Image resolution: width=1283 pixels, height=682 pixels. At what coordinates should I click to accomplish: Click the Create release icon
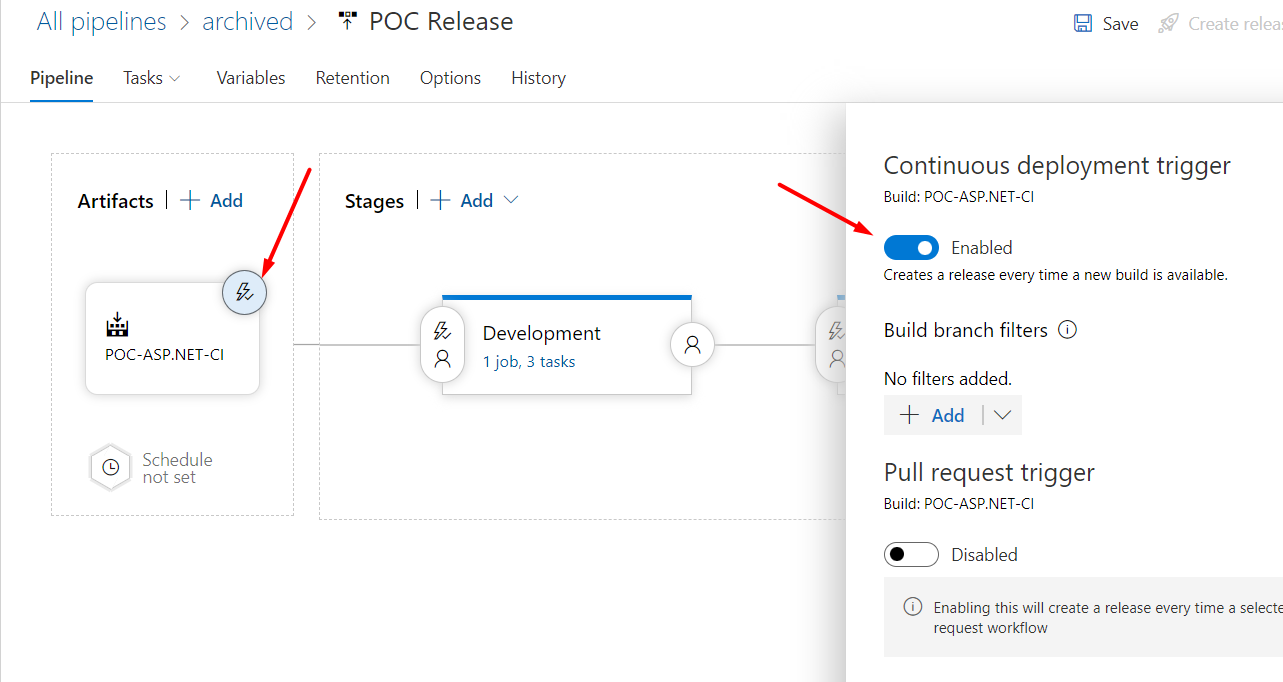[x=1168, y=23]
